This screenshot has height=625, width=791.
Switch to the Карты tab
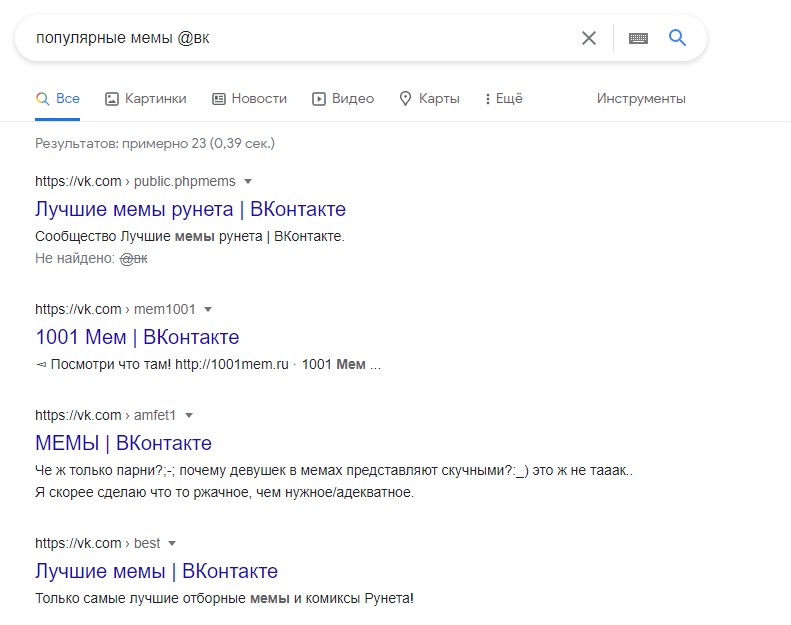click(x=429, y=98)
